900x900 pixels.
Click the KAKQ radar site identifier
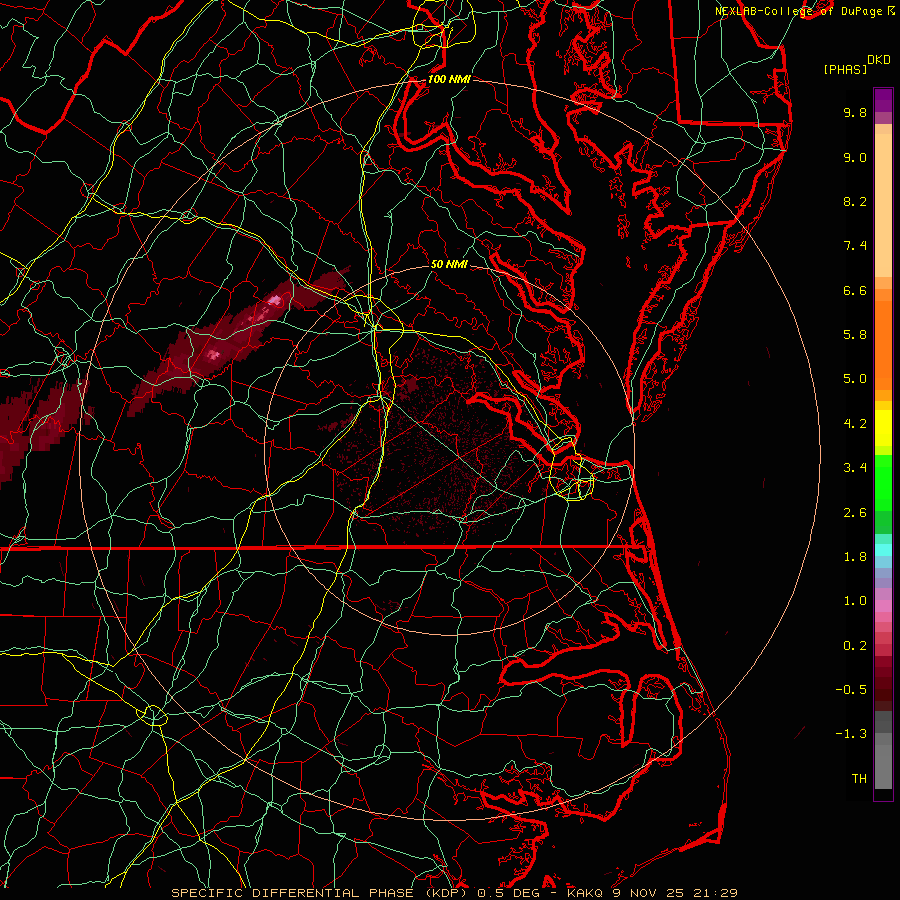tap(585, 893)
